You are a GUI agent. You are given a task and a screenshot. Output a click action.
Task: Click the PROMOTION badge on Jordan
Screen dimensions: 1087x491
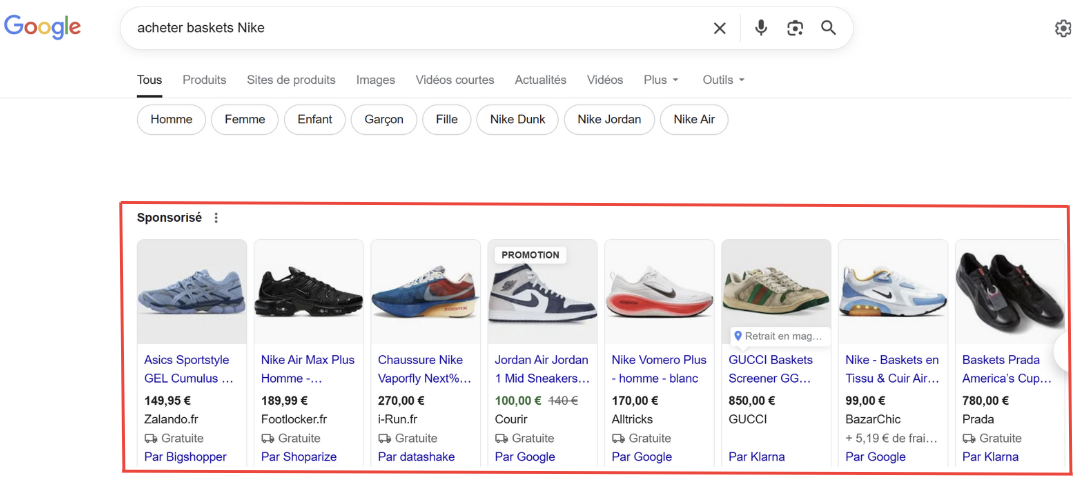530,255
